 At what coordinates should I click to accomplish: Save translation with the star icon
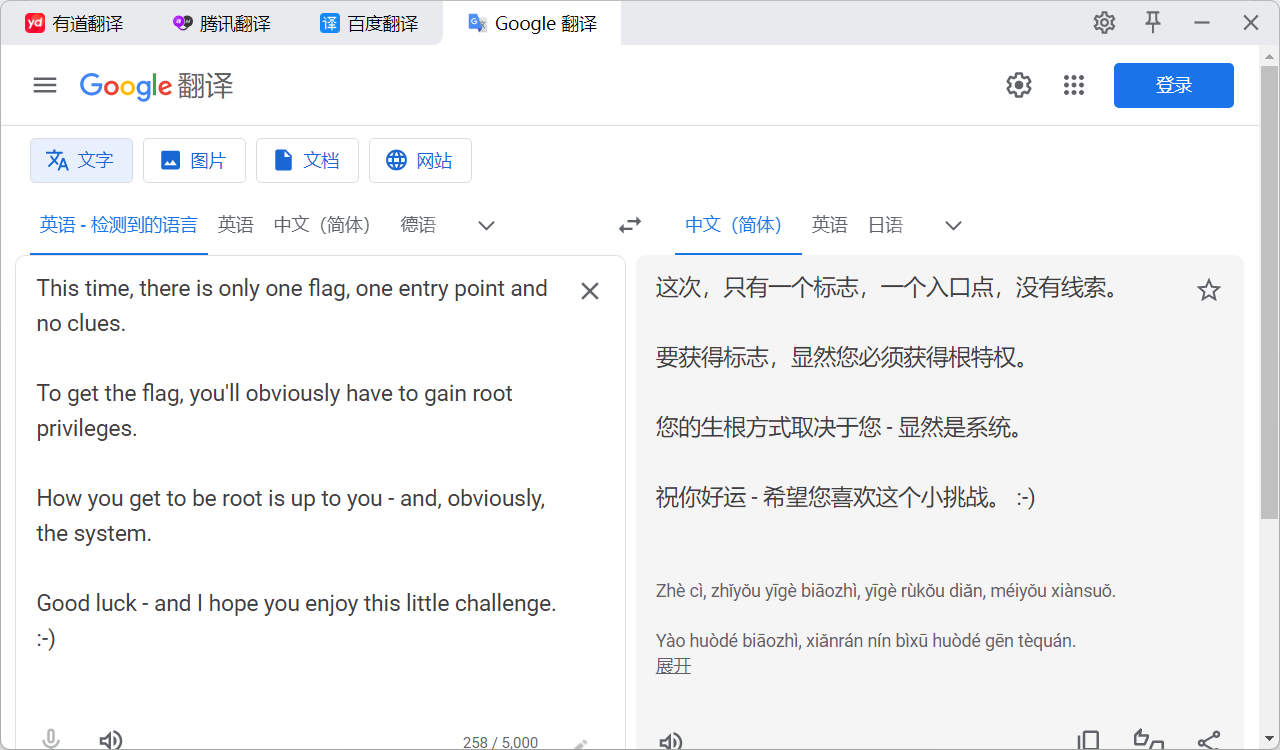point(1209,291)
